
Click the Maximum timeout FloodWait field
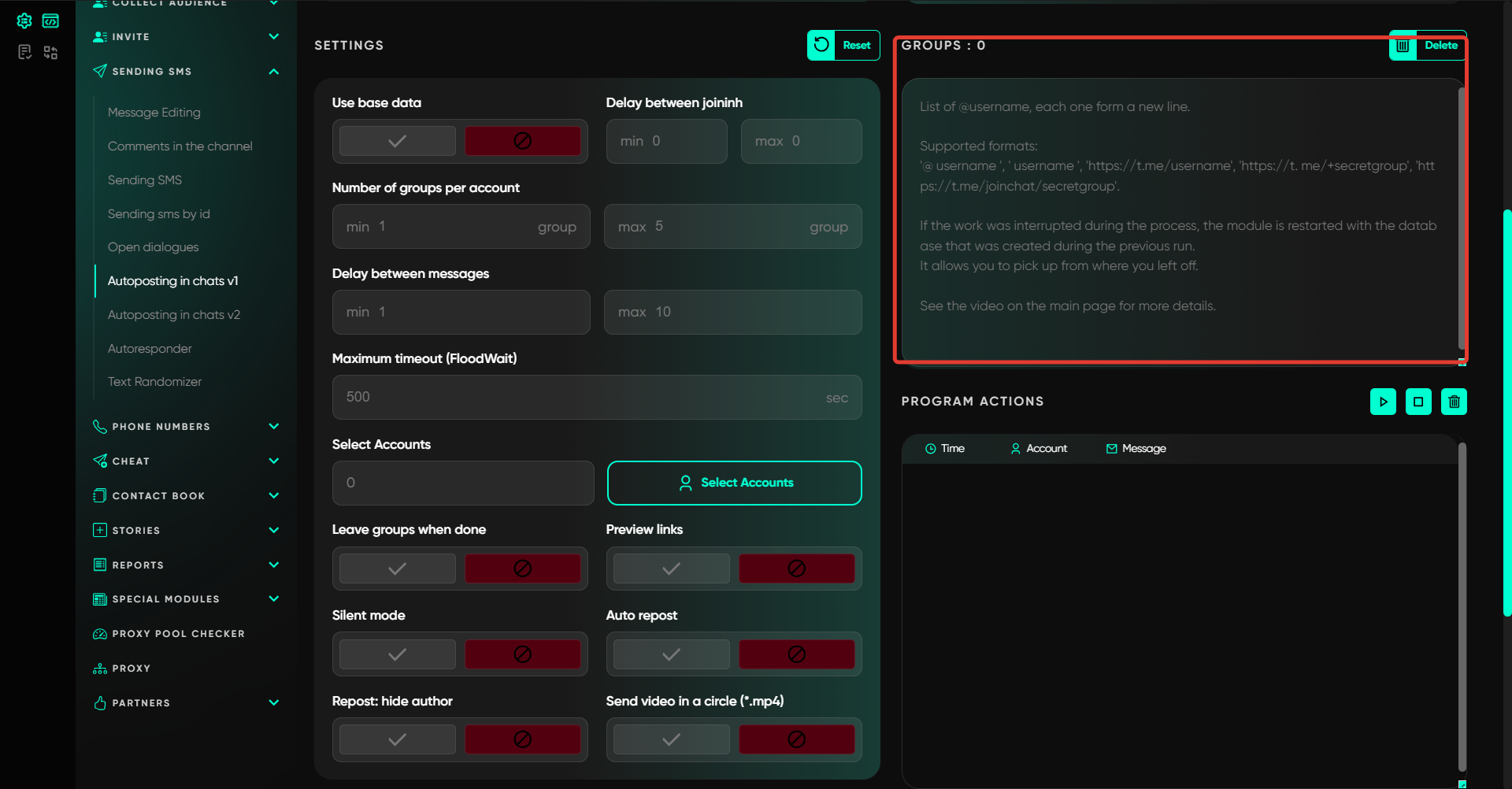coord(583,397)
